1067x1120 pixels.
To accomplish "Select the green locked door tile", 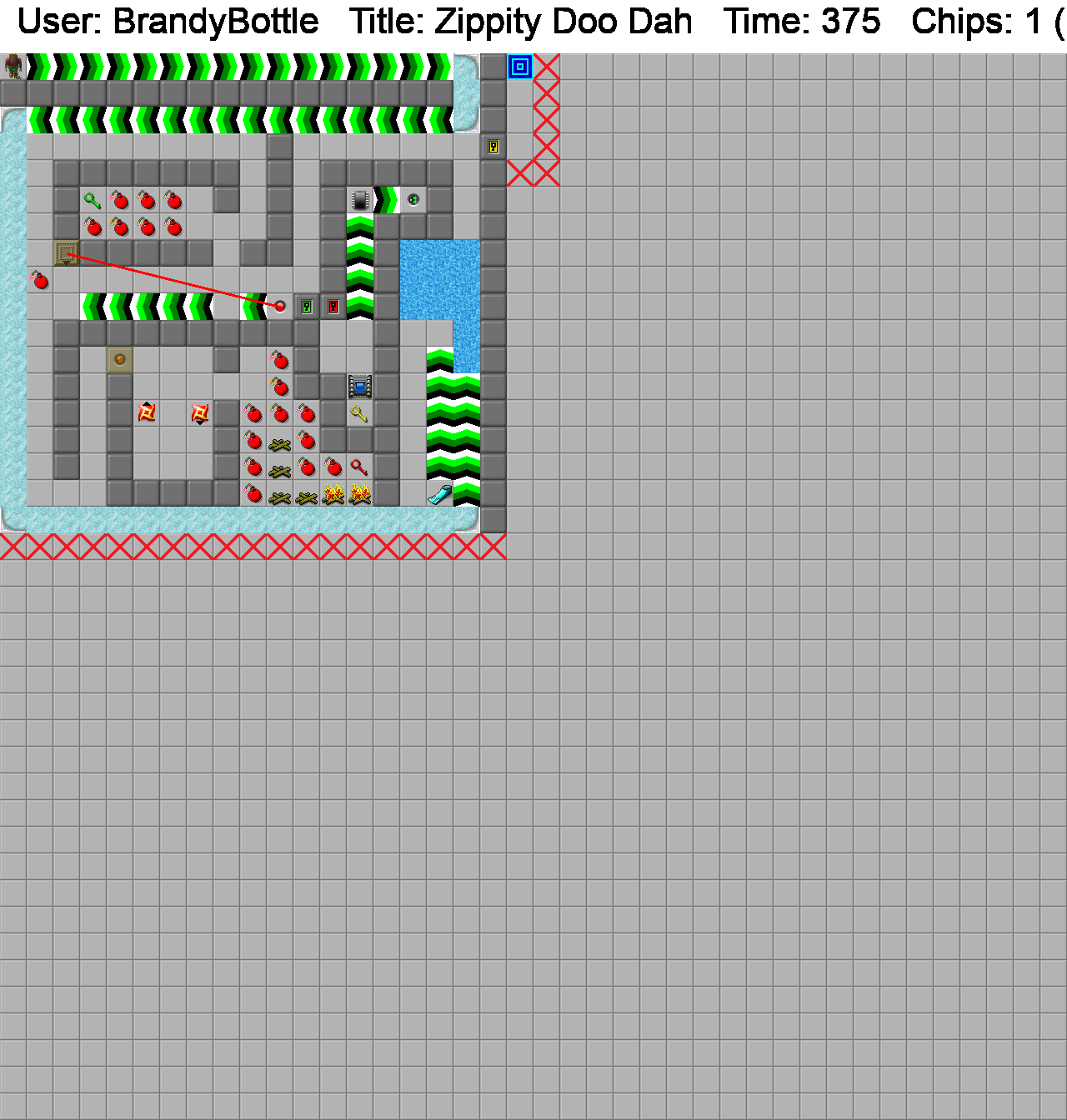I will 307,307.
